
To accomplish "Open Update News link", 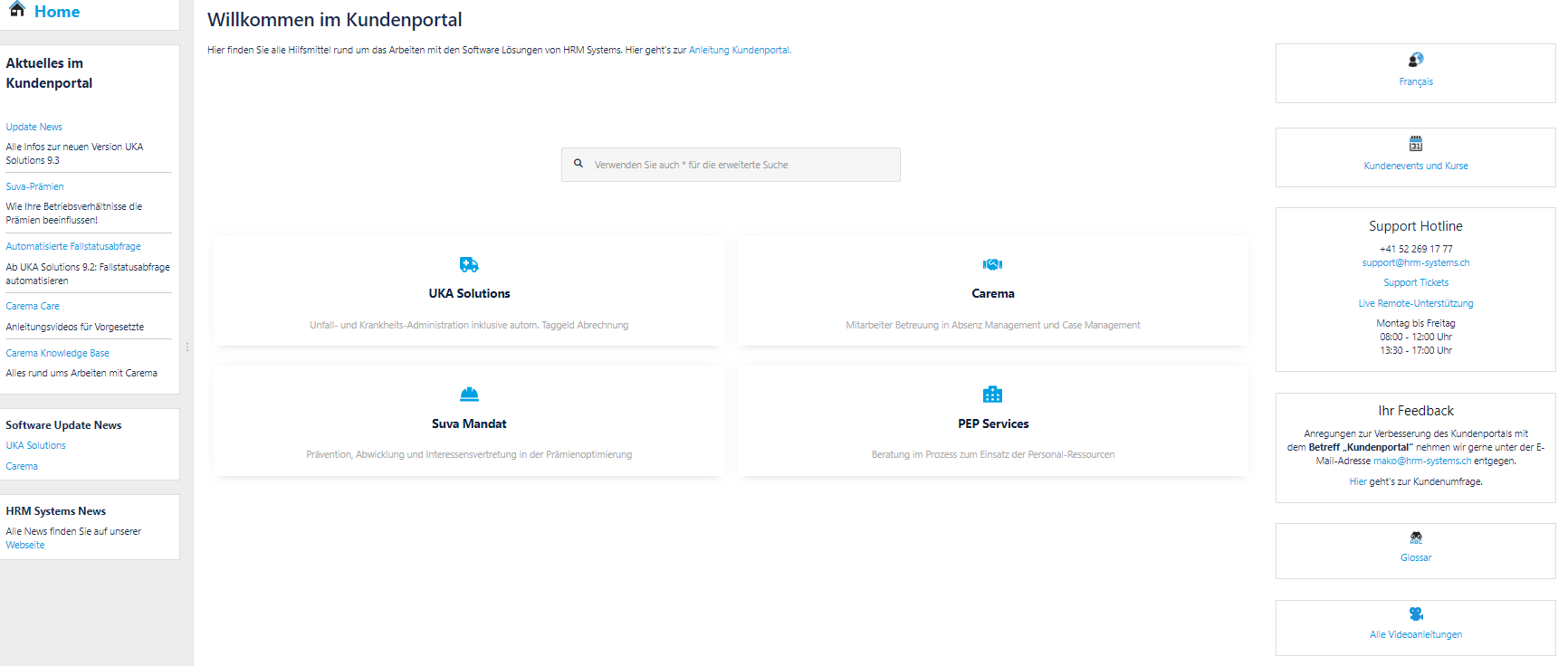I will tap(34, 127).
